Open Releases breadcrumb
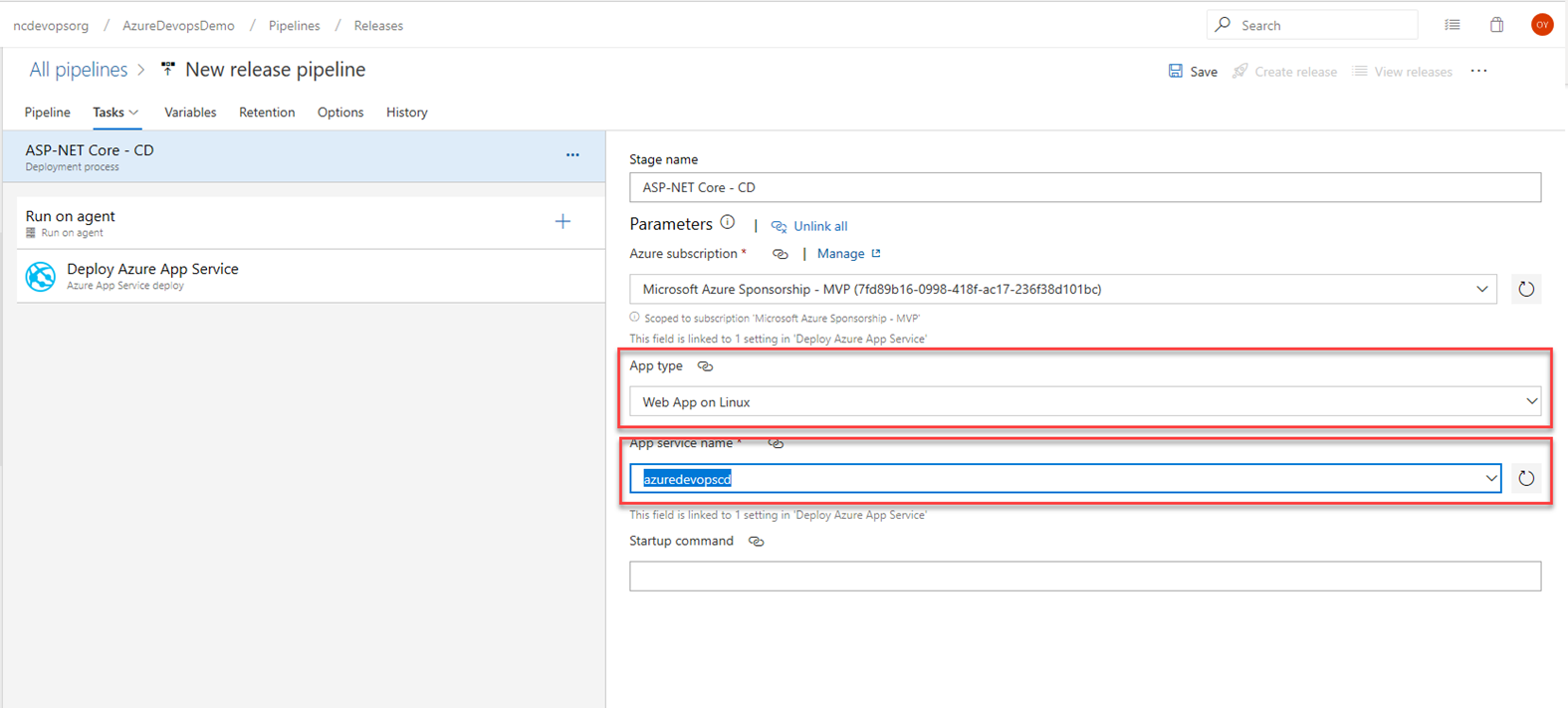1568x708 pixels. click(378, 26)
